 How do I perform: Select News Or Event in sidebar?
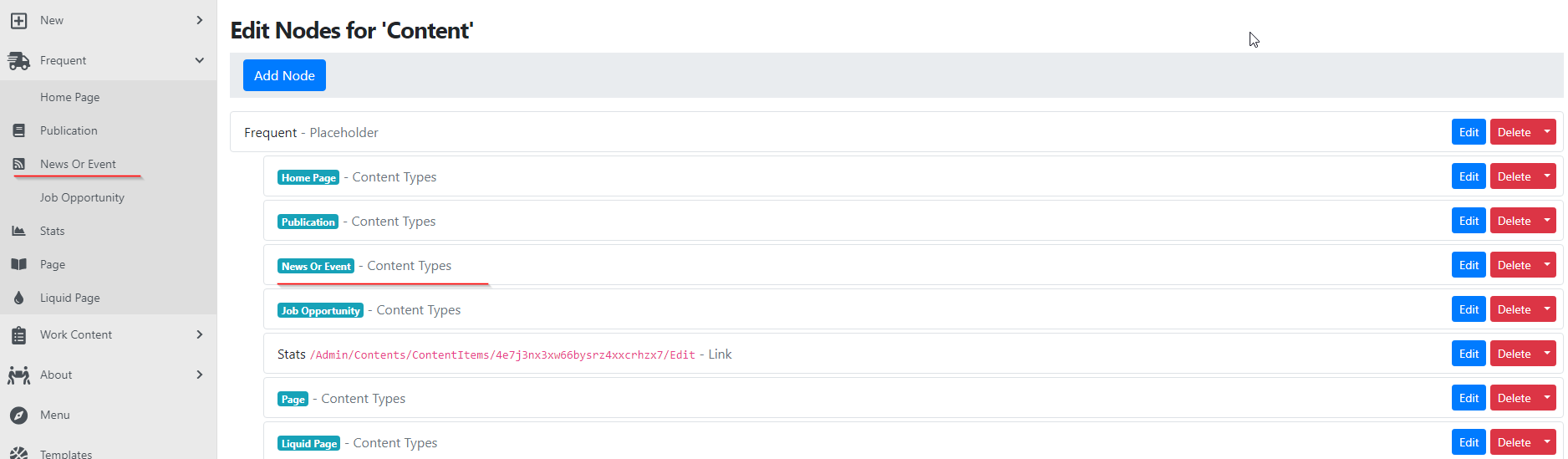pyautogui.click(x=78, y=164)
